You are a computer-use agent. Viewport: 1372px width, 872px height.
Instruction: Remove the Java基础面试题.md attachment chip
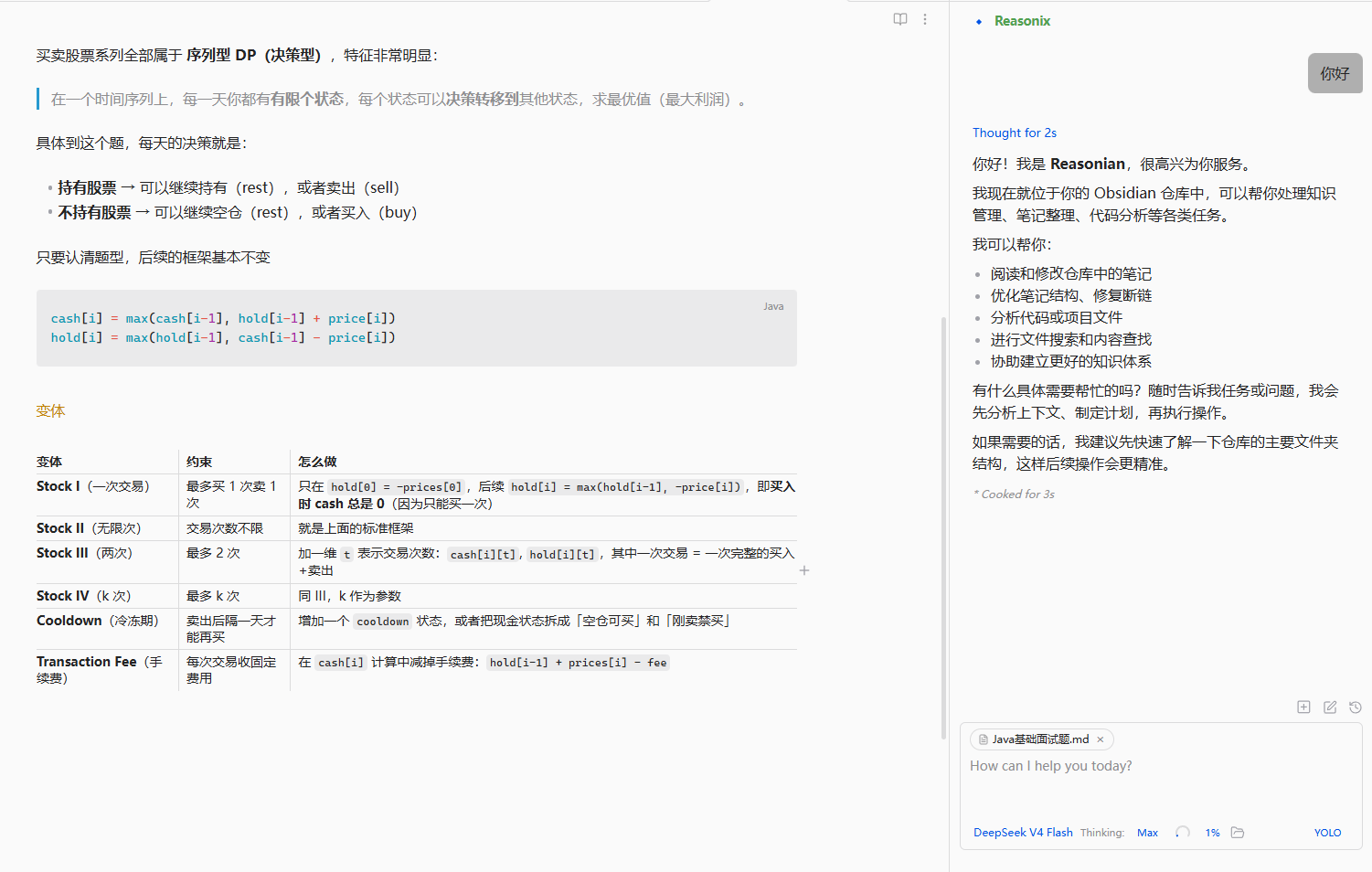[x=1101, y=739]
